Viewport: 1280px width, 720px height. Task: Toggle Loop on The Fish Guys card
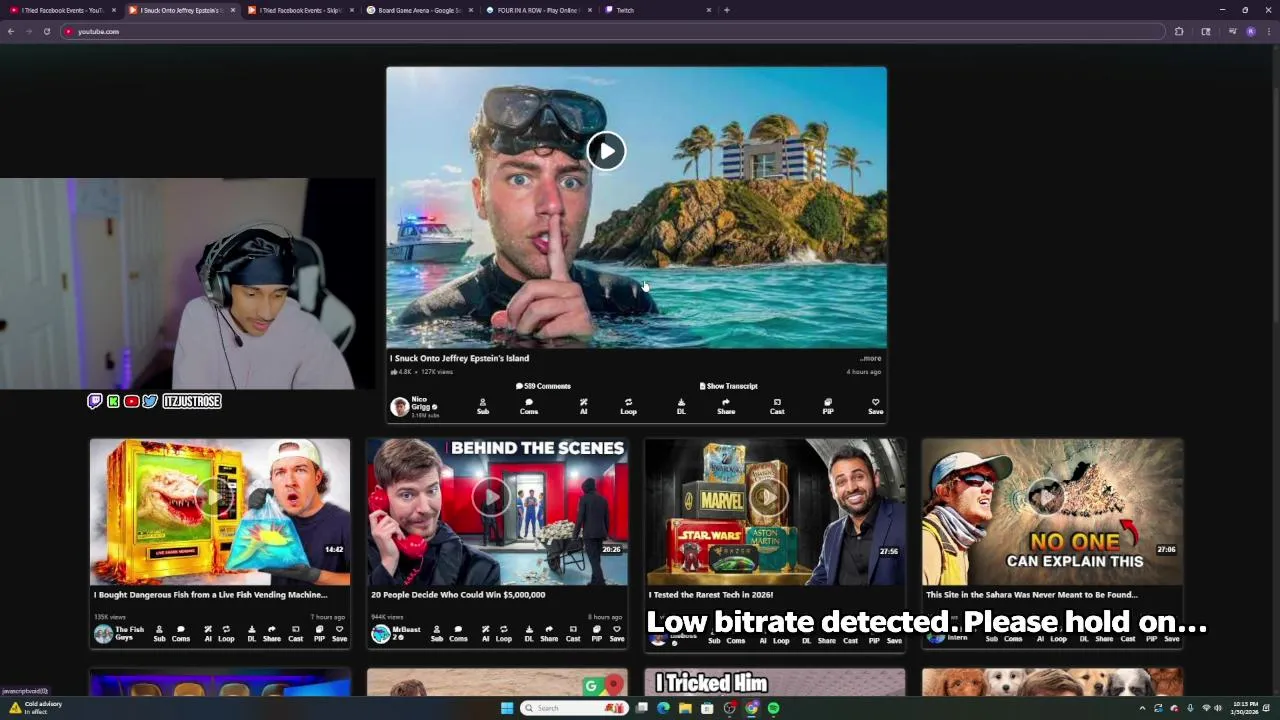click(x=226, y=634)
